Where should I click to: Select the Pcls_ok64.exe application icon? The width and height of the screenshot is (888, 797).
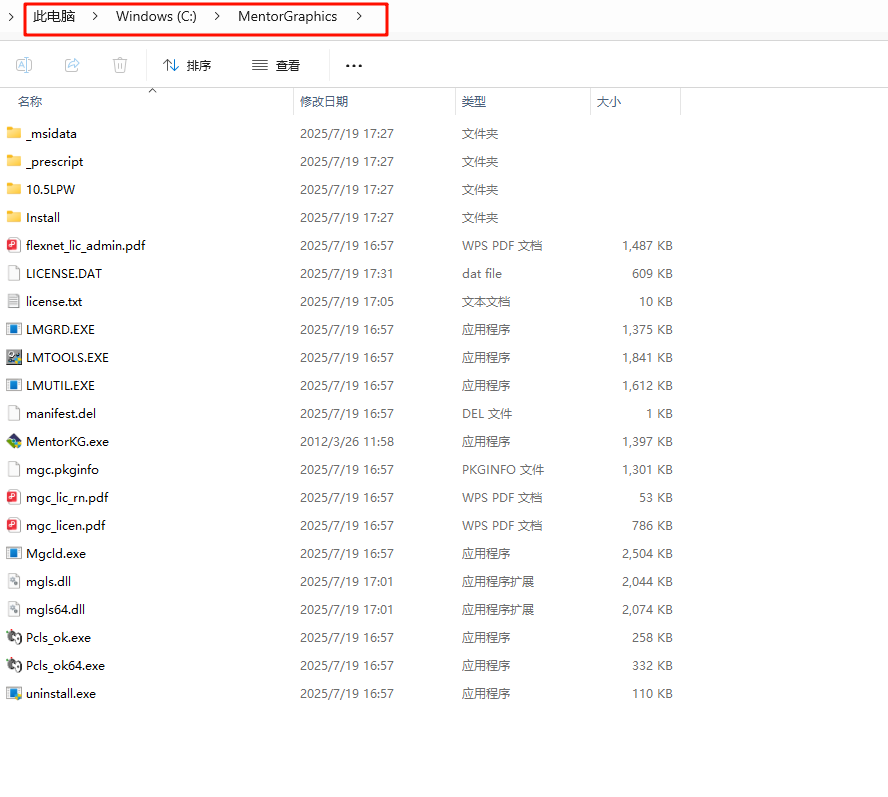pyautogui.click(x=14, y=666)
